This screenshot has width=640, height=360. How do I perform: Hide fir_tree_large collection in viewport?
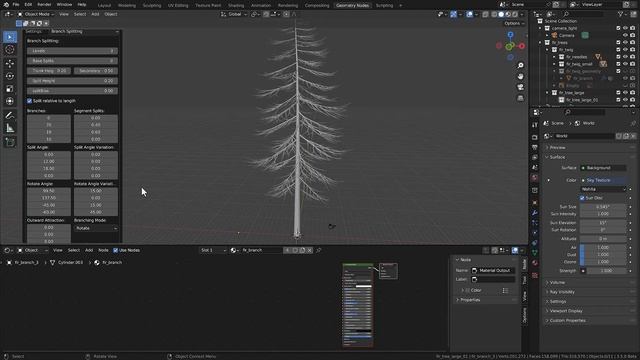[x=625, y=93]
